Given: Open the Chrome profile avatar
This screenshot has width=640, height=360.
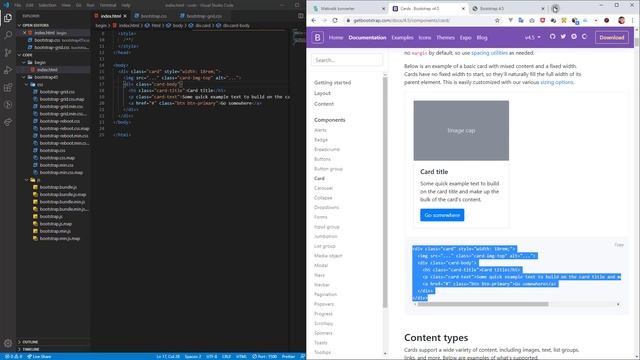Looking at the screenshot, I should (621, 20).
